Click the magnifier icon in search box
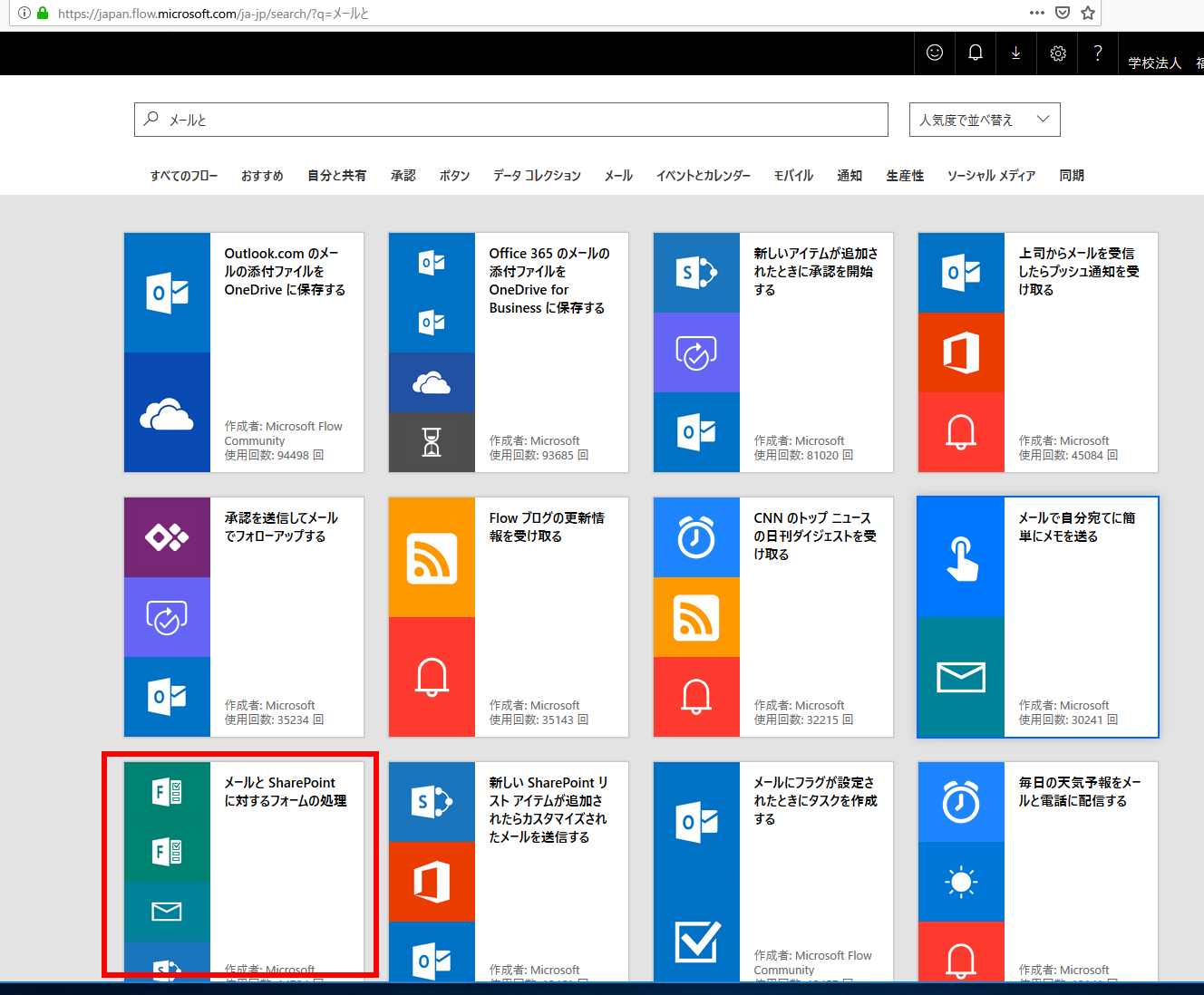 [x=151, y=119]
